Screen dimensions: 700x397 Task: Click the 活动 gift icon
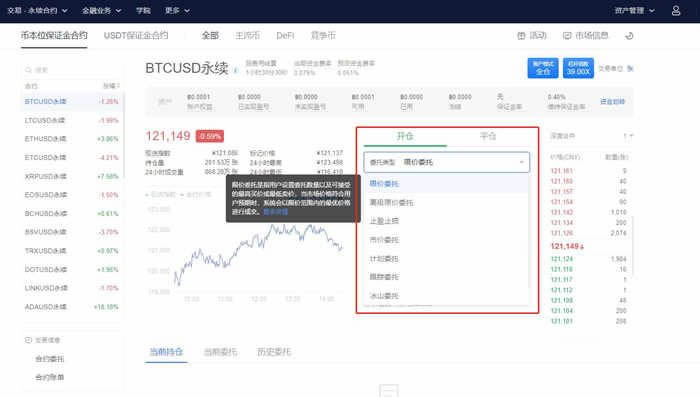tap(521, 36)
